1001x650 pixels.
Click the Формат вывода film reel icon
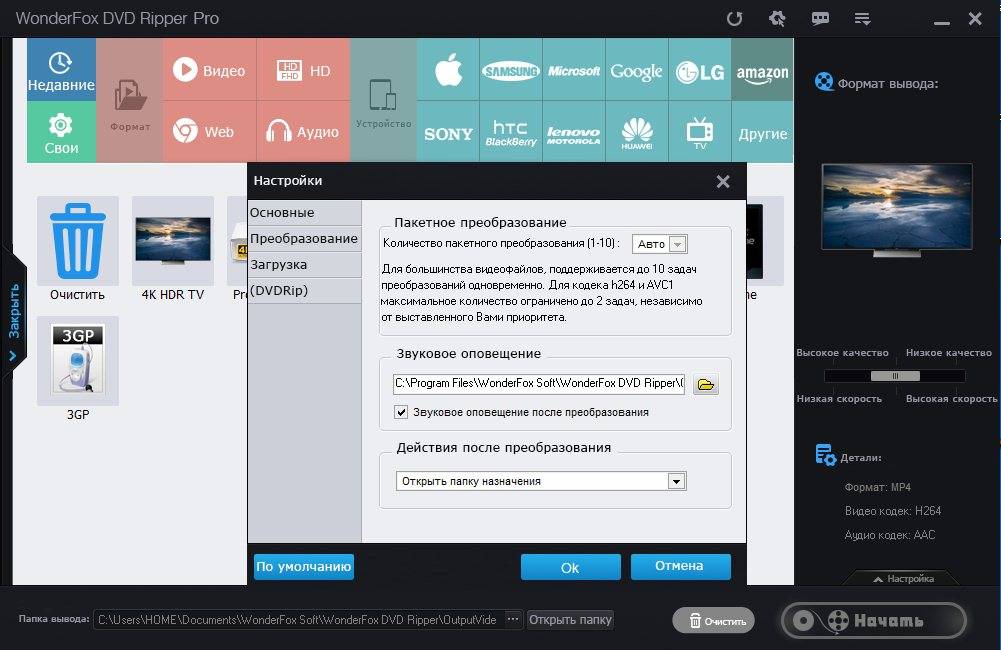point(824,82)
